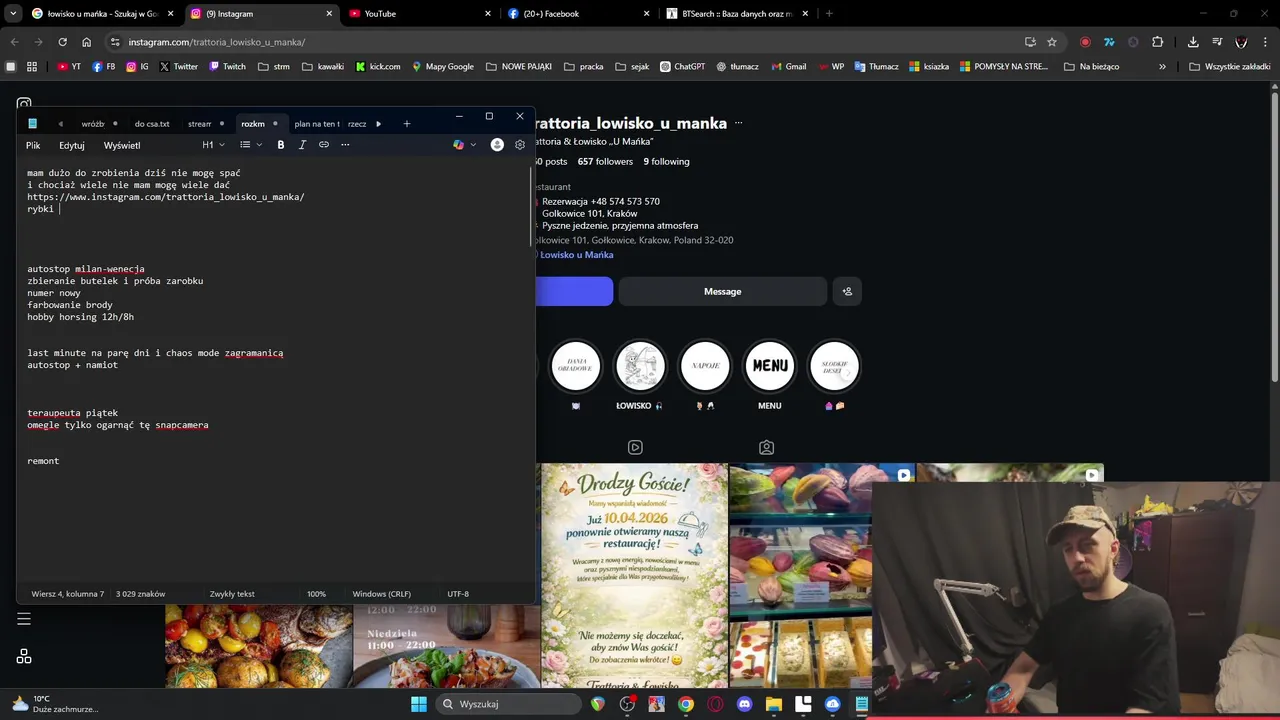1280x720 pixels.
Task: Insert a link using Notepad's link icon
Action: coord(324,145)
